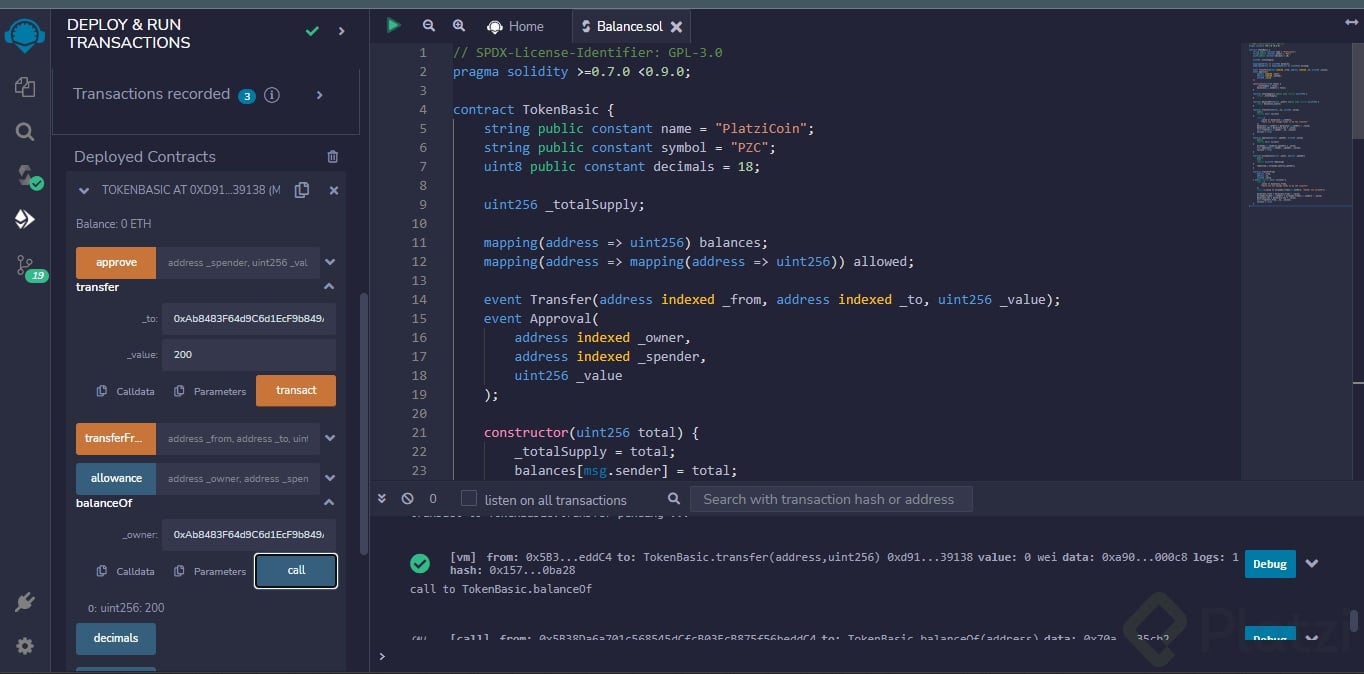Remove the TOKENBASIC deployed contract instance
Viewport: 1364px width, 674px height.
[x=334, y=190]
